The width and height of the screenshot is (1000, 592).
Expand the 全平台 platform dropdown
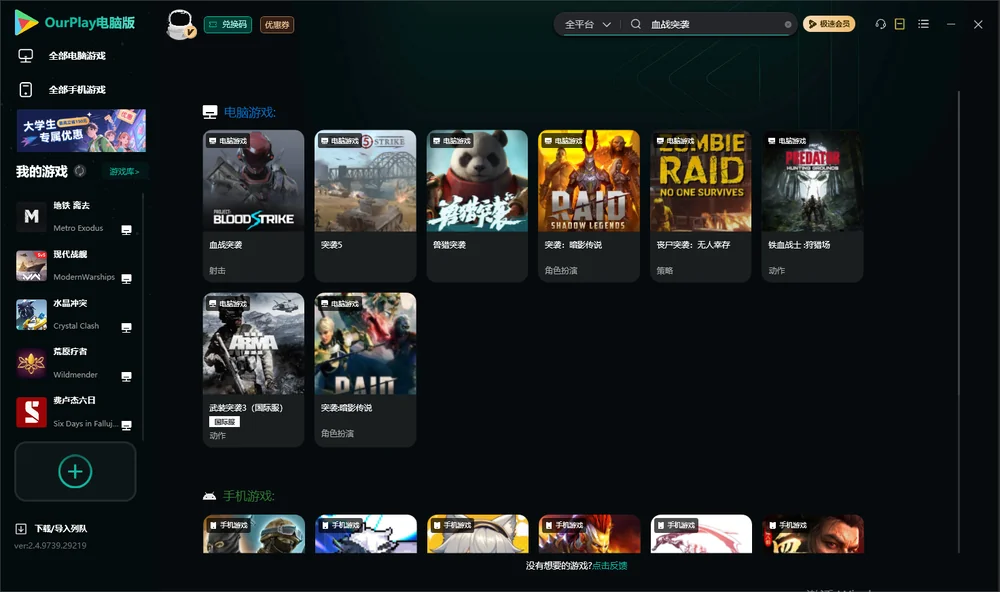click(588, 24)
